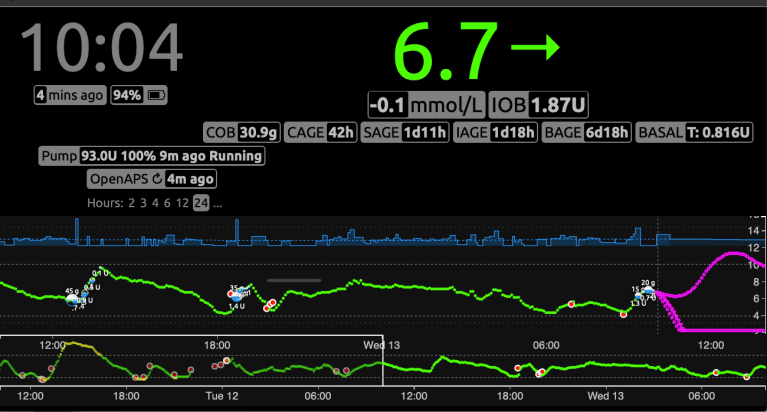Click the 20 g carb treatment marker
The image size is (767, 412).
648,291
